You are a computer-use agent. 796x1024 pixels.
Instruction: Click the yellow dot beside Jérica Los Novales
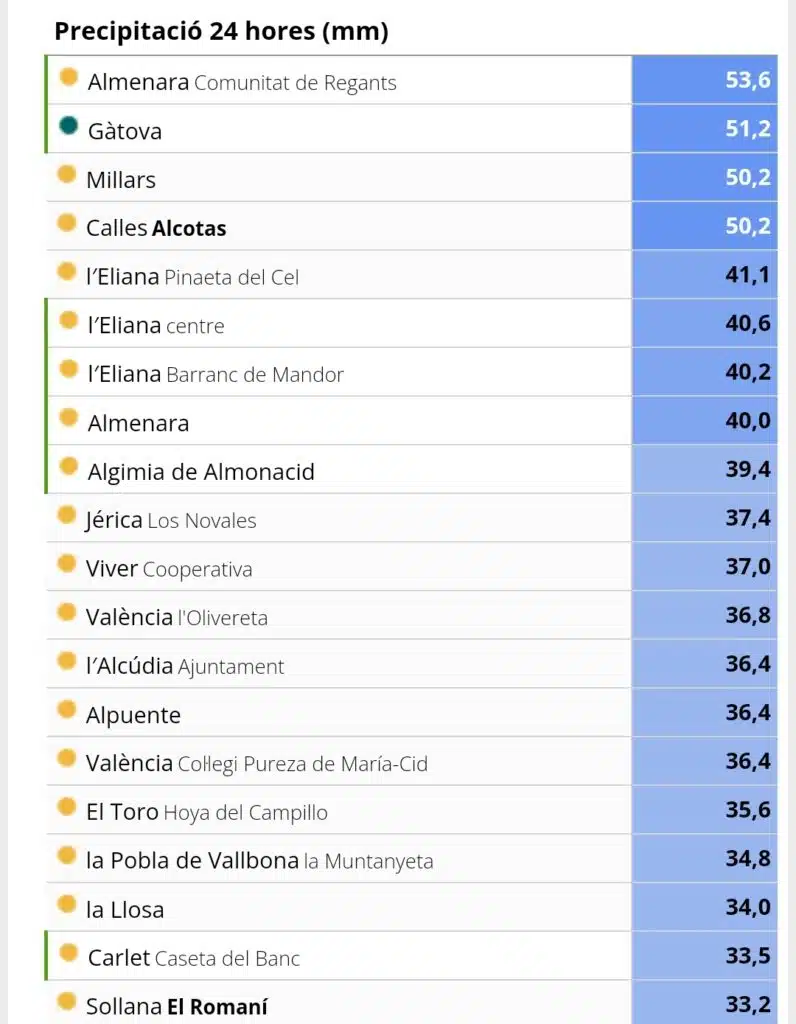pos(67,515)
